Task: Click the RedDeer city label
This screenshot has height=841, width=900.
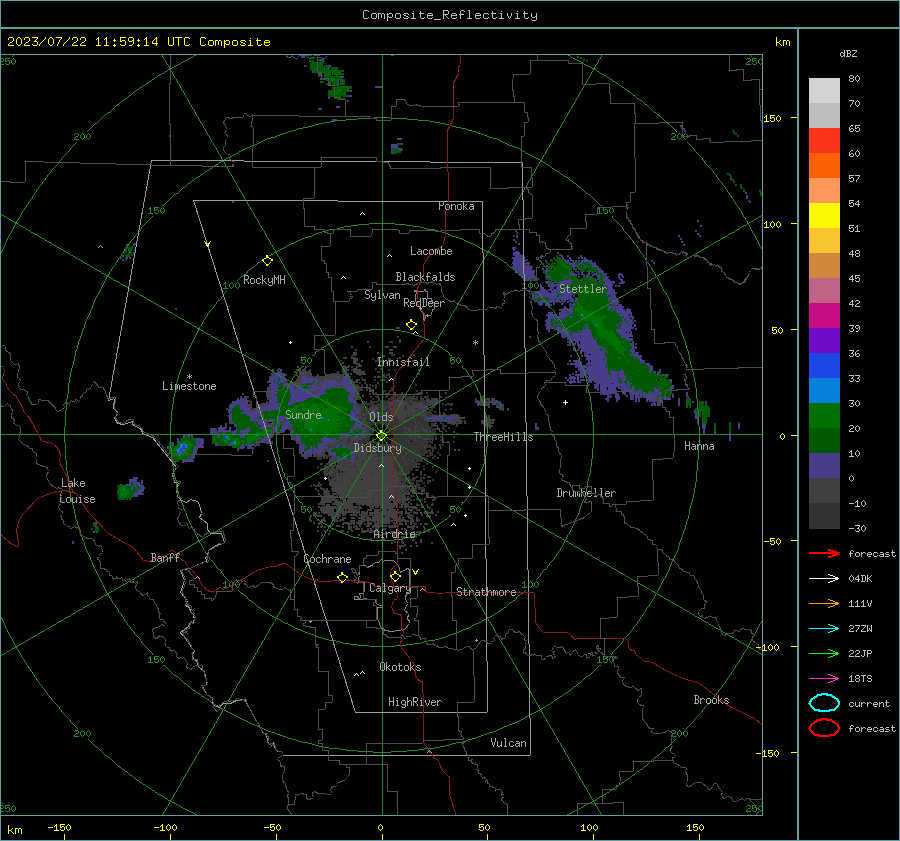Action: point(424,303)
